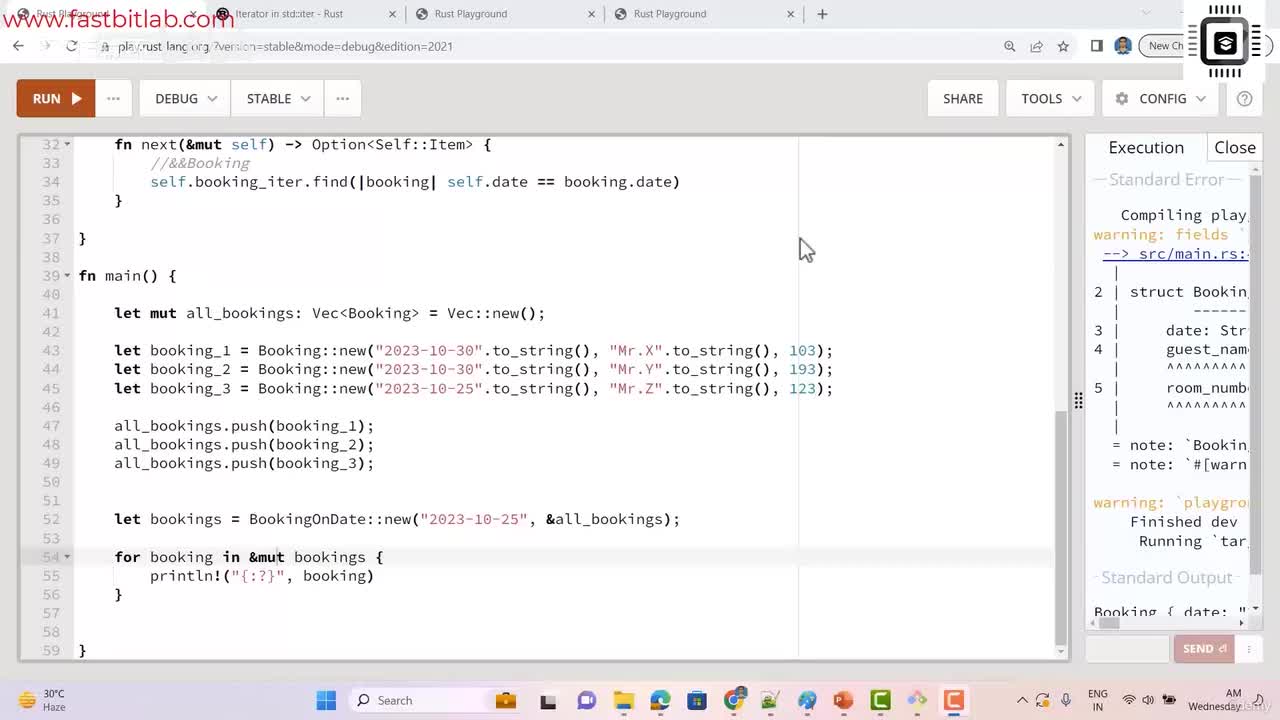Open the CONFIG dropdown menu
Screen dimensions: 1280x720
tap(1160, 98)
